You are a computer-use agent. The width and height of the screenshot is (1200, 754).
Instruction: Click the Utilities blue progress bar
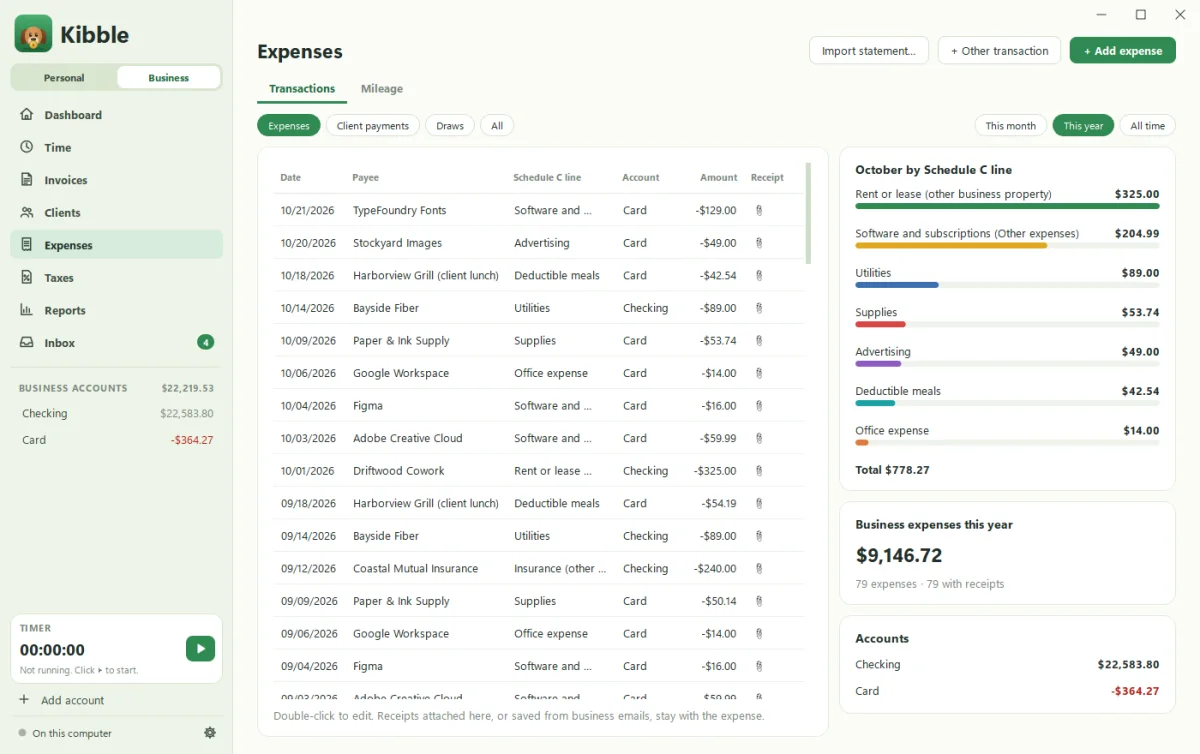pos(897,285)
